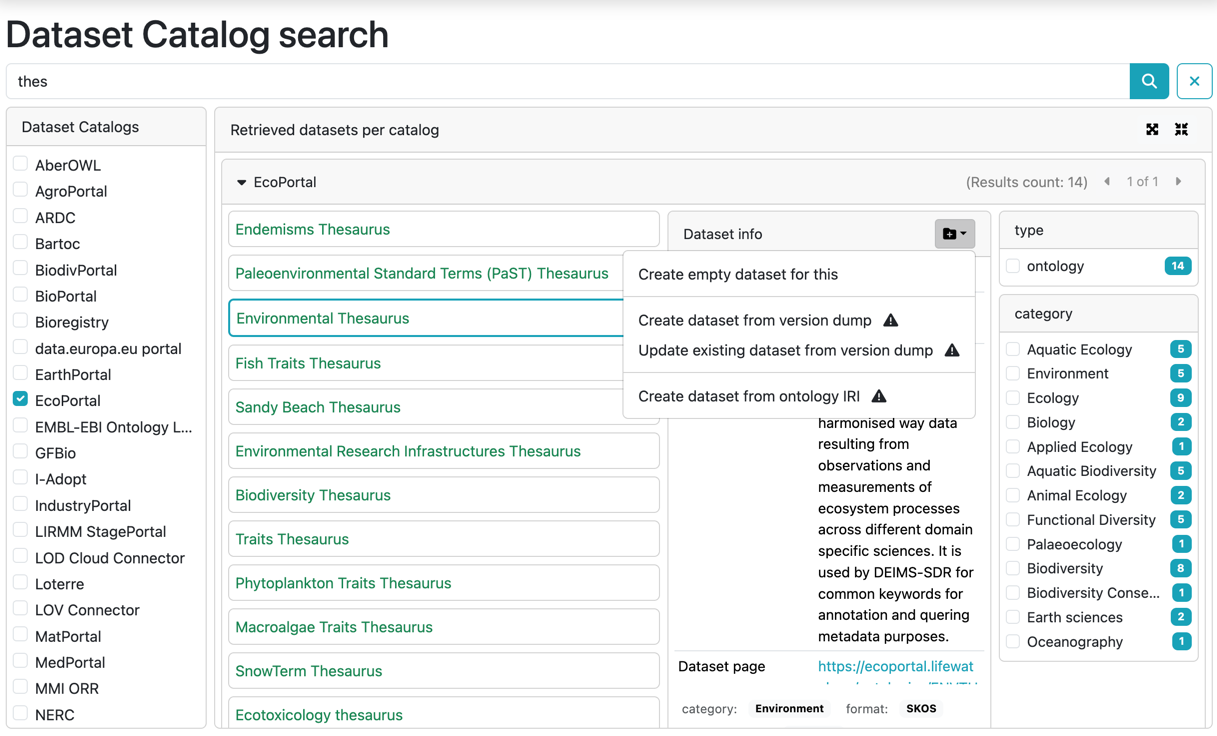Viewport: 1217px width, 736px height.
Task: Check the ontology type filter
Action: (x=1012, y=266)
